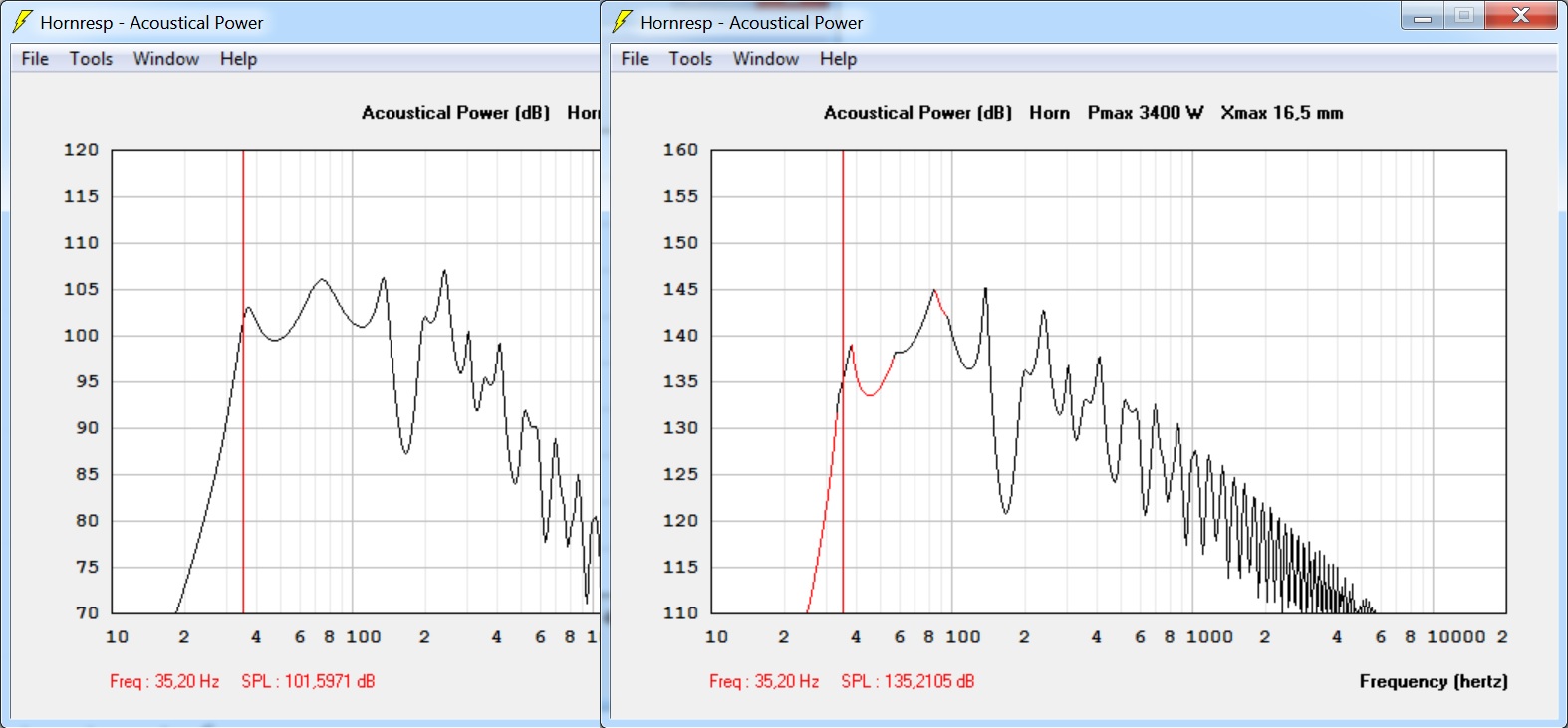Click the 120 y-axis label in left chart
1568x728 pixels.
82,150
